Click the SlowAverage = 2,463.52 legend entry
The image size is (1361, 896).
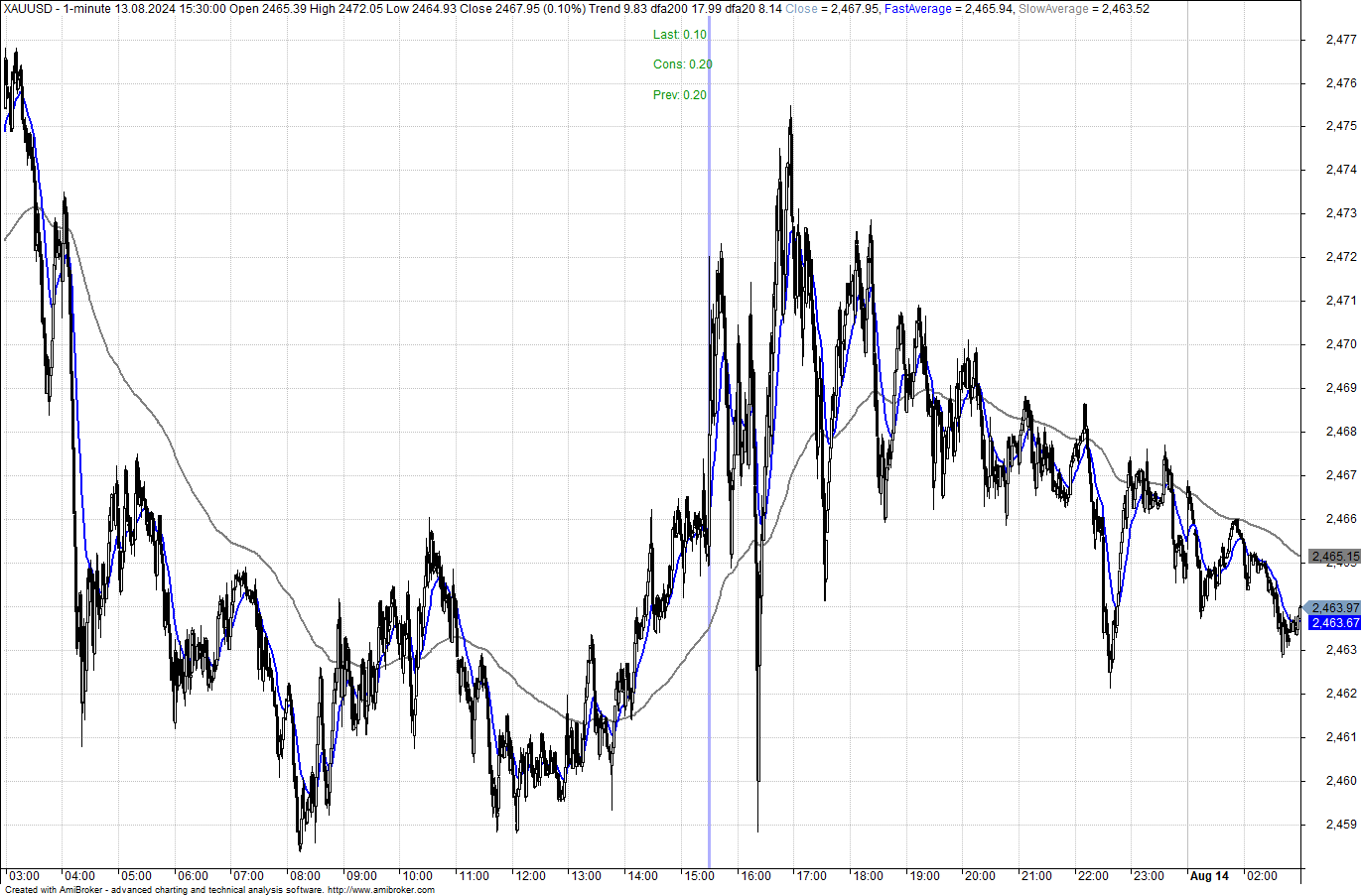pyautogui.click(x=1084, y=9)
